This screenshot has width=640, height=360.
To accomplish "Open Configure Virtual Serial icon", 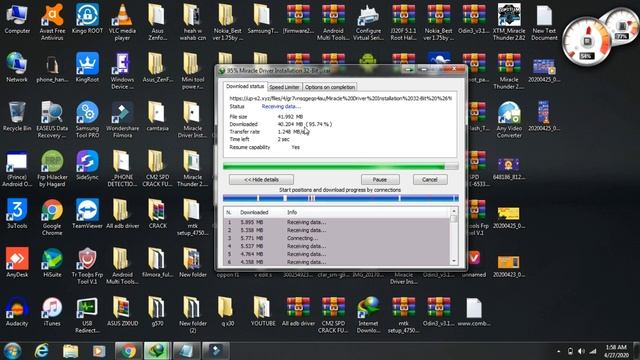I will click(x=368, y=22).
